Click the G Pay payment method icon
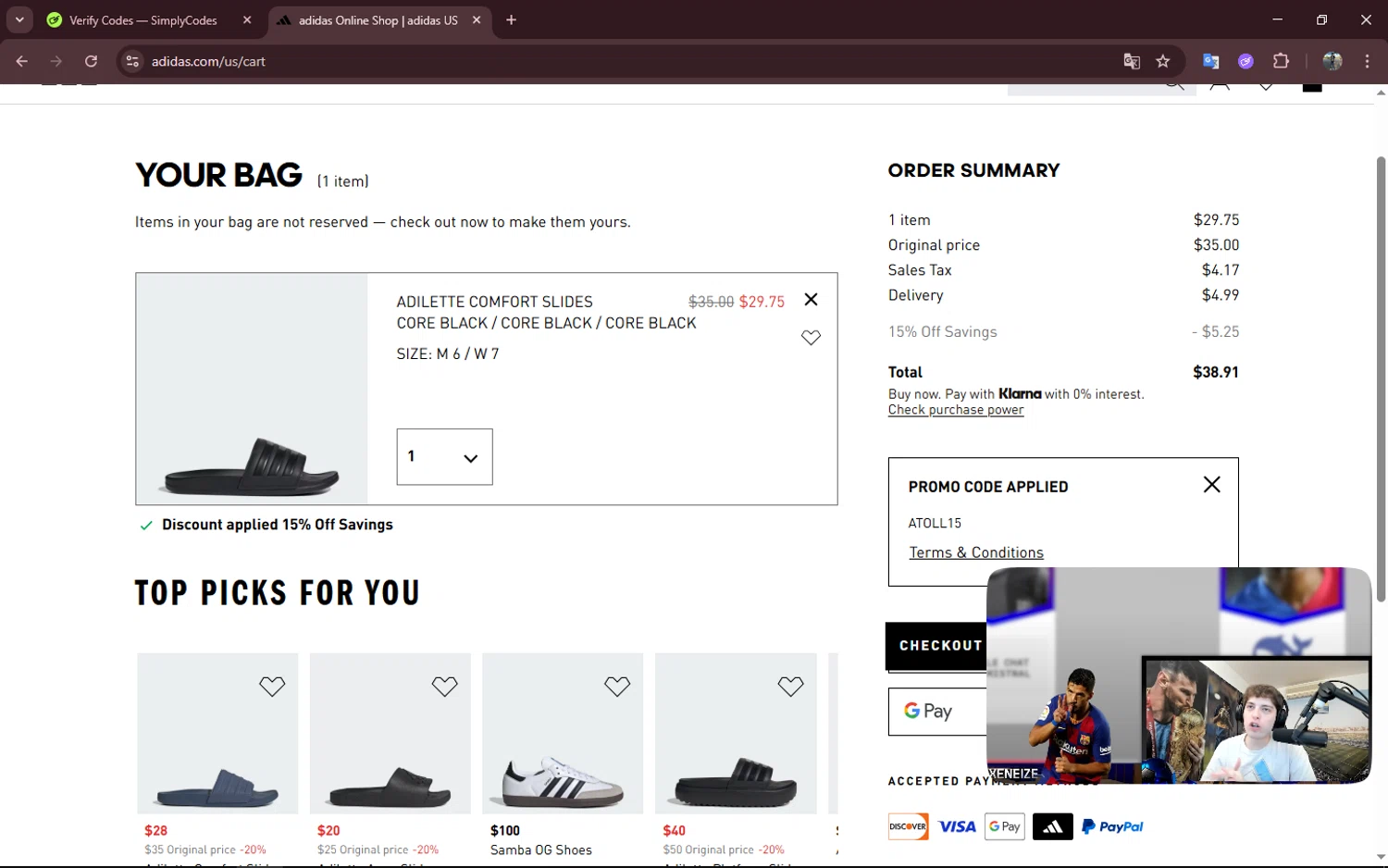The width and height of the screenshot is (1388, 868). coord(1004,826)
